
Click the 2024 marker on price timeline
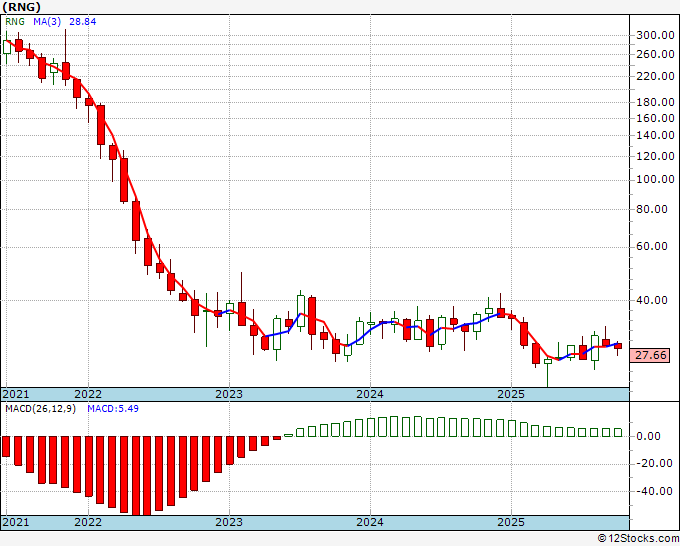point(370,394)
